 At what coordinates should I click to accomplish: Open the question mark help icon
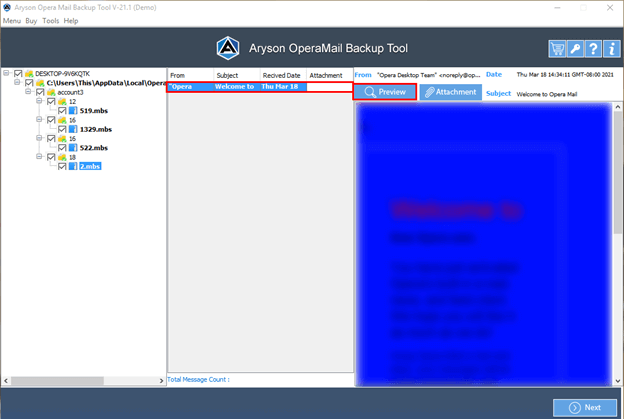point(593,49)
